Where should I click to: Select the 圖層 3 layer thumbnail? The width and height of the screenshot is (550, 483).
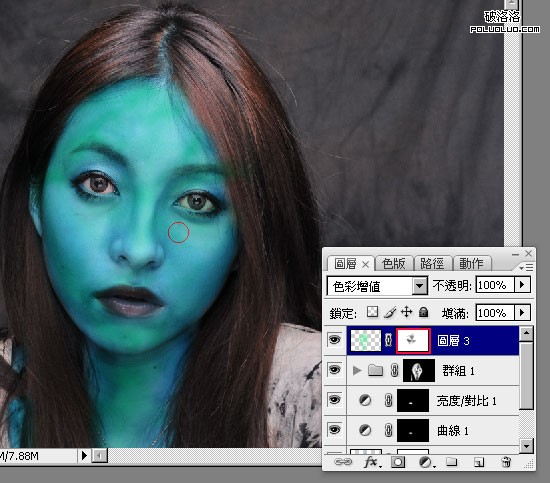click(x=366, y=340)
